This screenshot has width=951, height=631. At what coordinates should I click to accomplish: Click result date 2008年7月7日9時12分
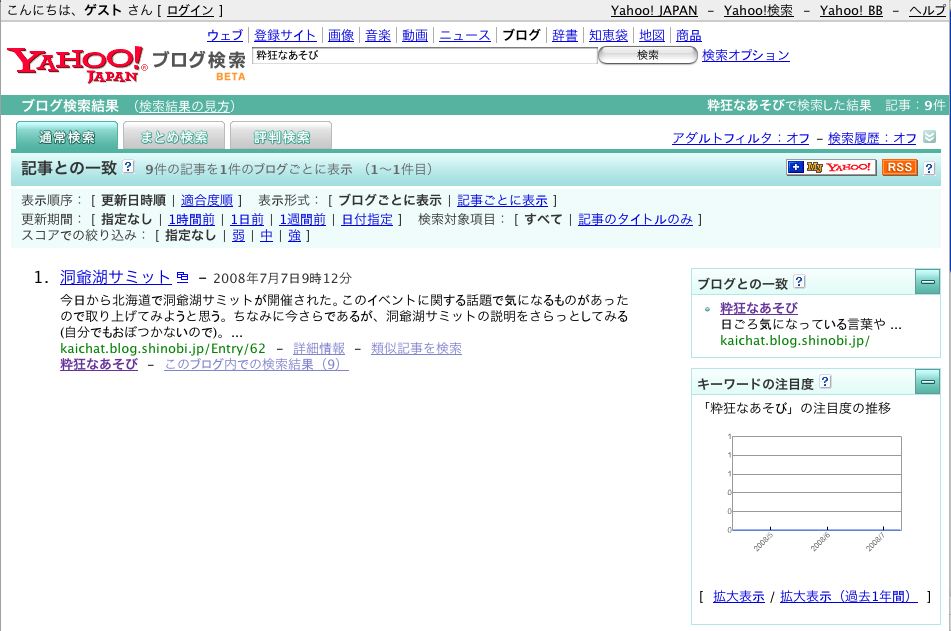282,278
